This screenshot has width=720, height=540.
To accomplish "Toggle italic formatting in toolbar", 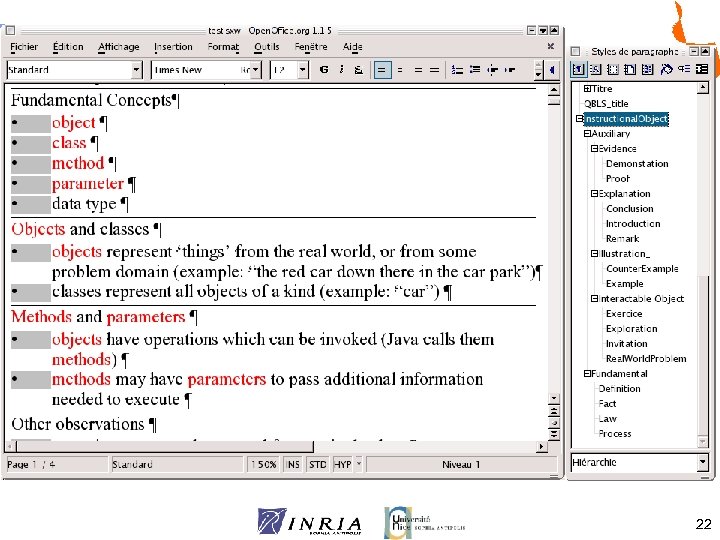I will click(341, 70).
